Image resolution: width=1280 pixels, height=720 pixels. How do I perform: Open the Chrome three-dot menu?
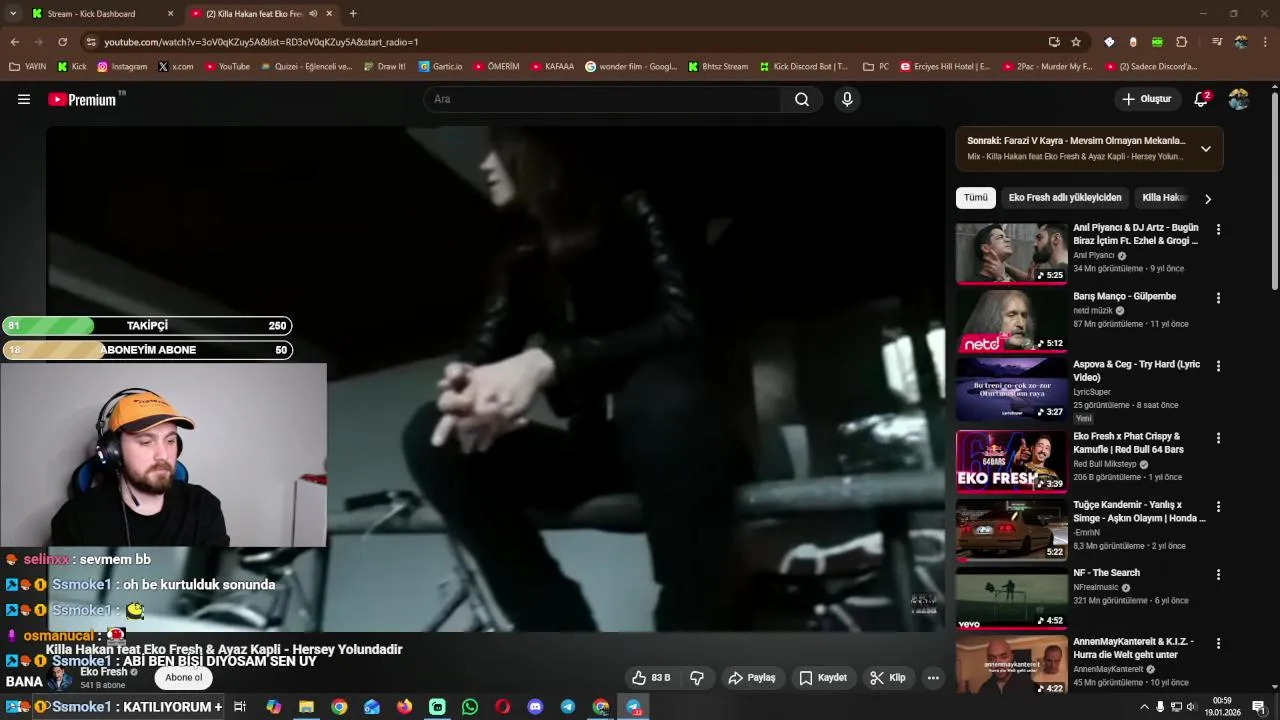coord(1265,42)
